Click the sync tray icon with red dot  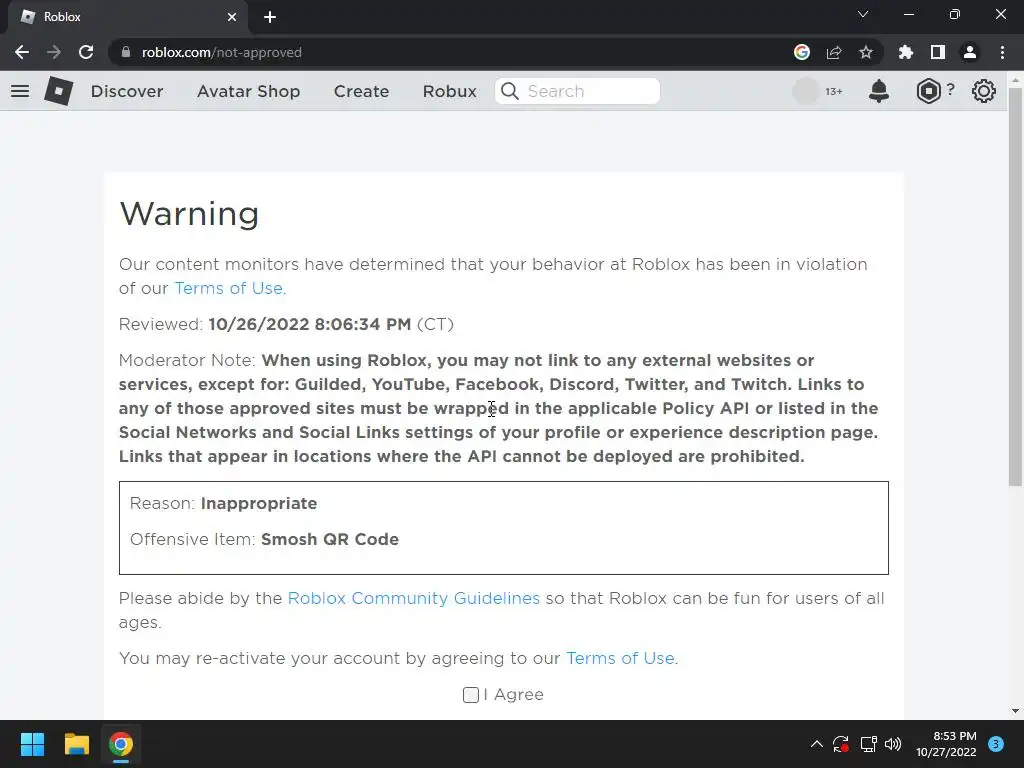[841, 744]
